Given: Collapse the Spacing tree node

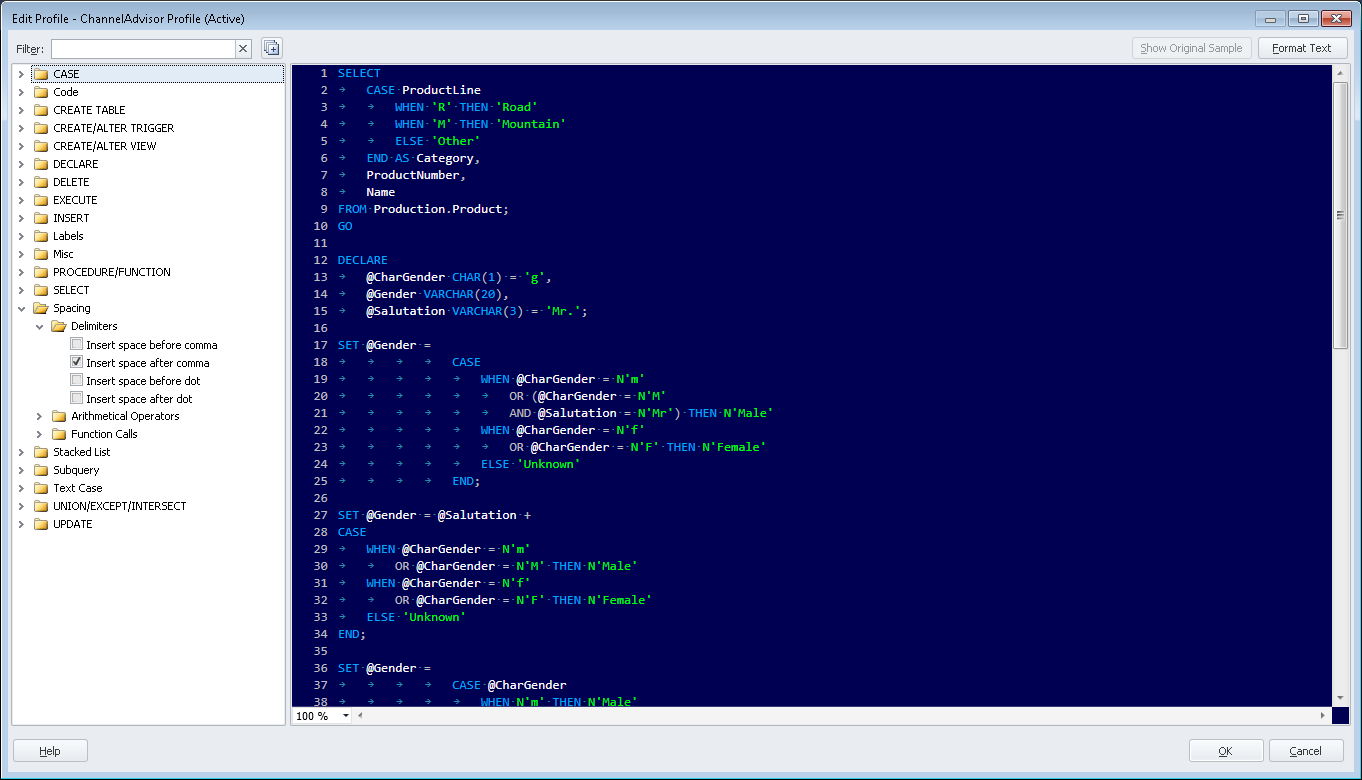Looking at the screenshot, I should (22, 307).
